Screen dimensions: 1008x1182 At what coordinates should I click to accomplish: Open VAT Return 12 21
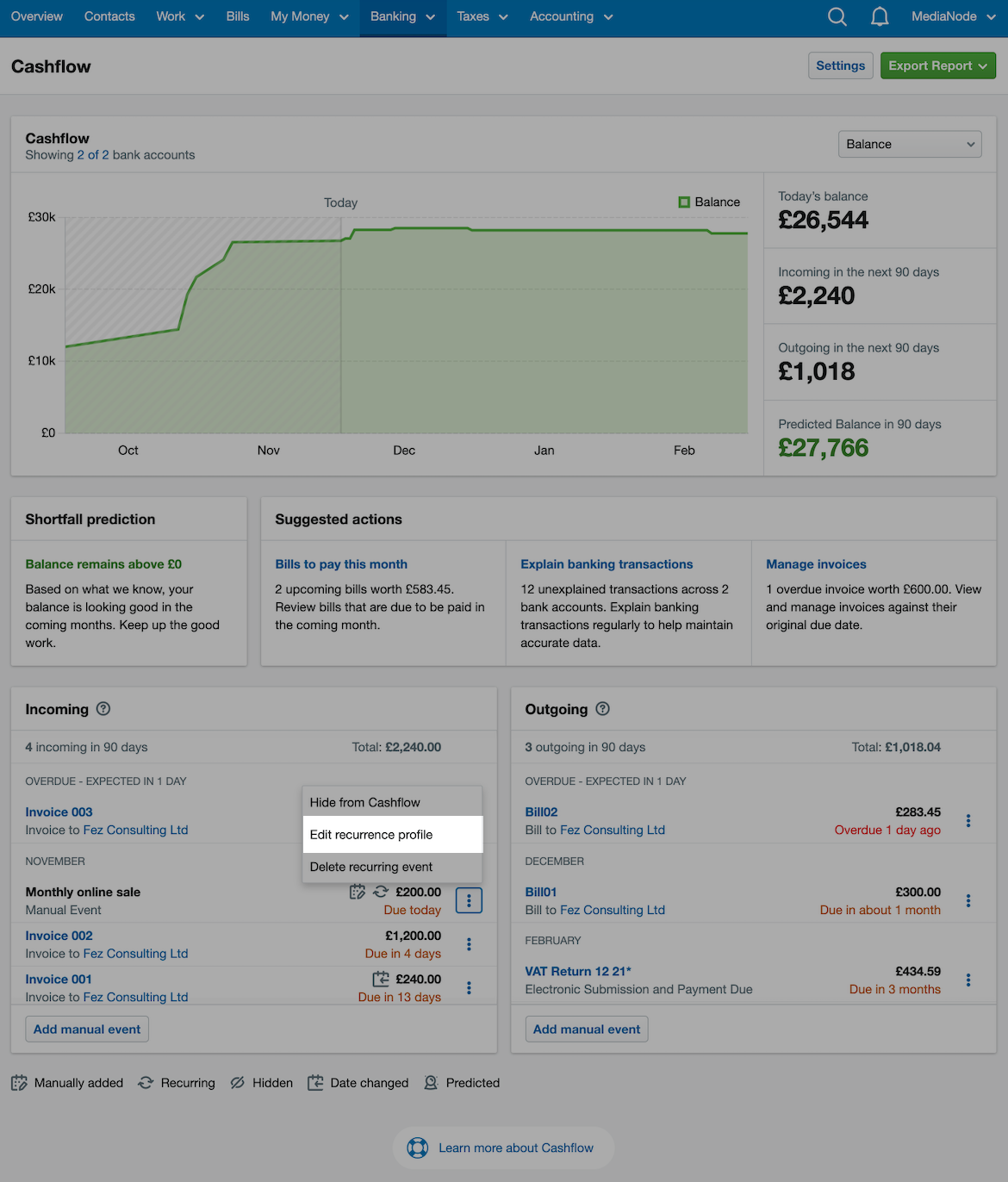(578, 971)
